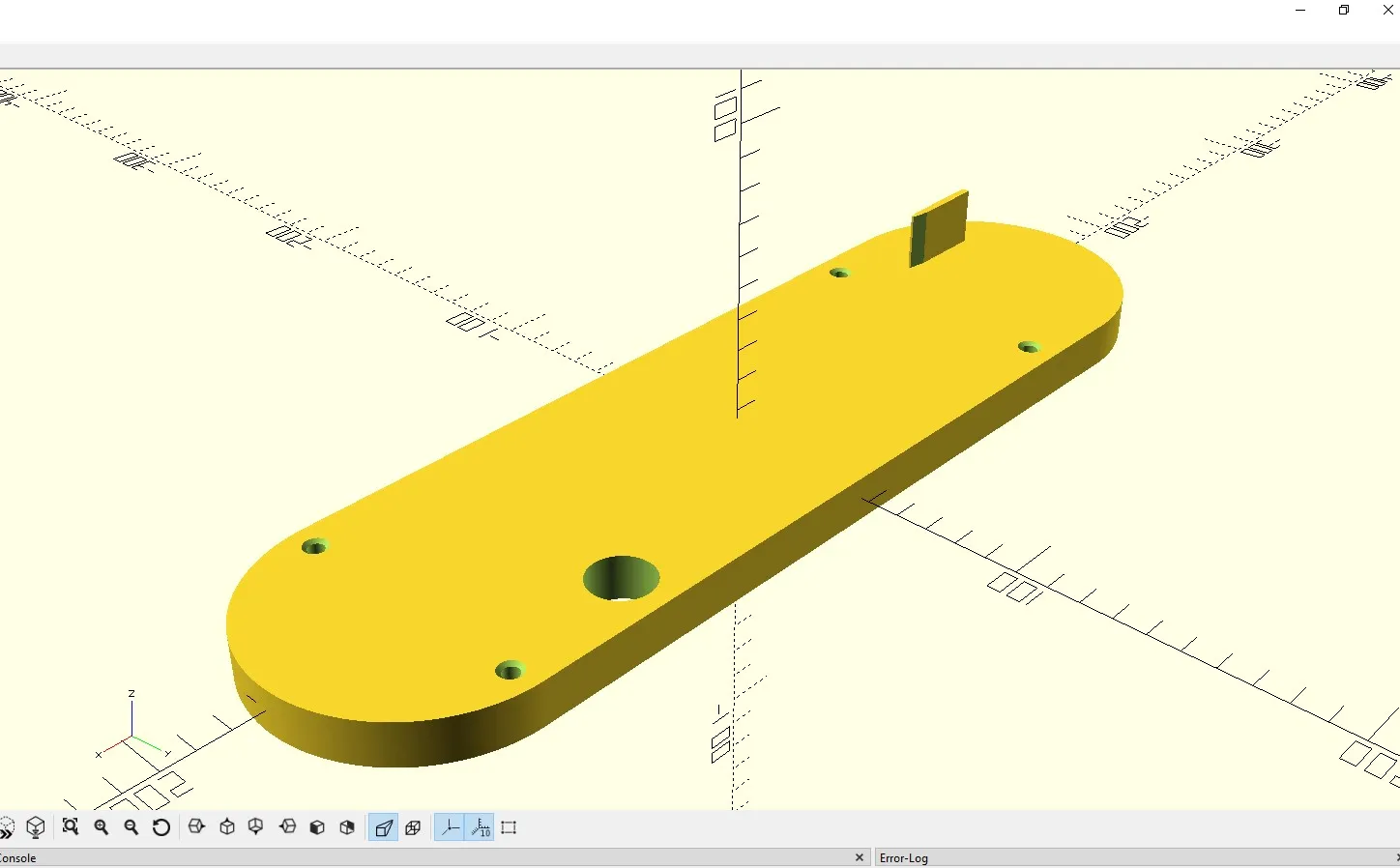Enable the Orthogonal projection button
This screenshot has height=868, width=1400.
413,827
